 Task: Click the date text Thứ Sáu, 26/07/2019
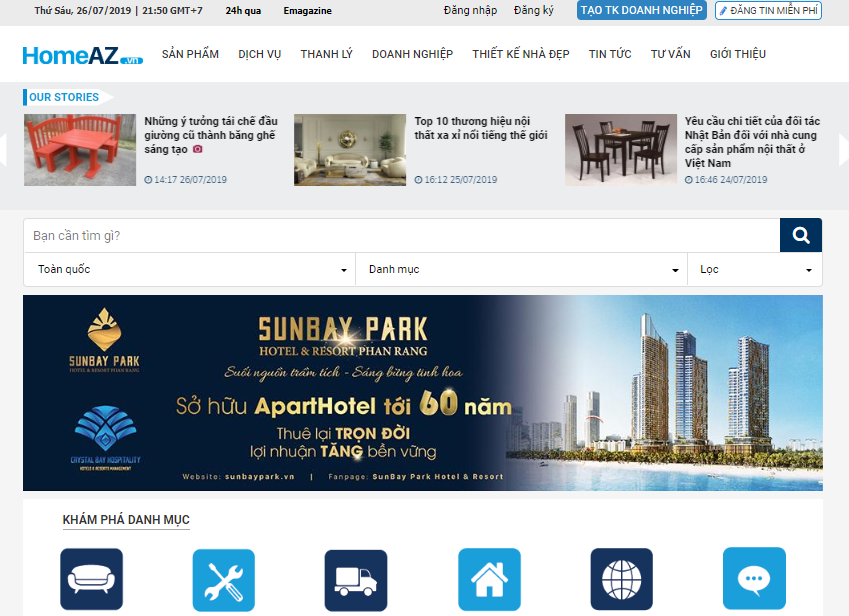click(82, 11)
